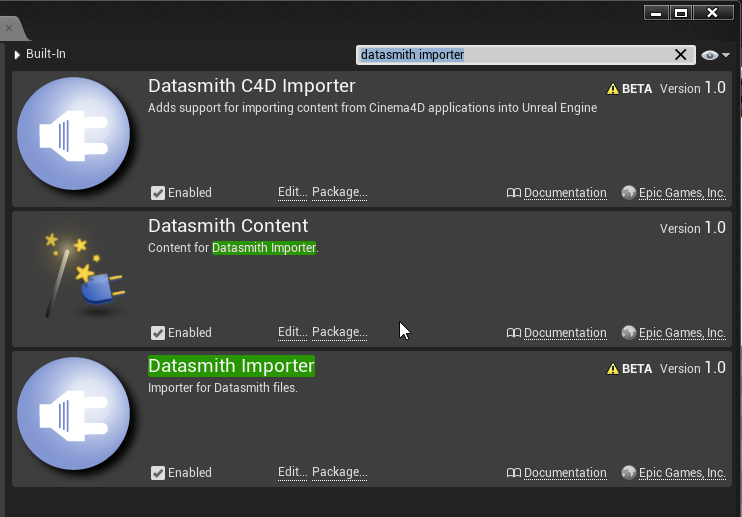Click Version 1.0 of Datasmith Content
The image size is (742, 517).
(692, 228)
